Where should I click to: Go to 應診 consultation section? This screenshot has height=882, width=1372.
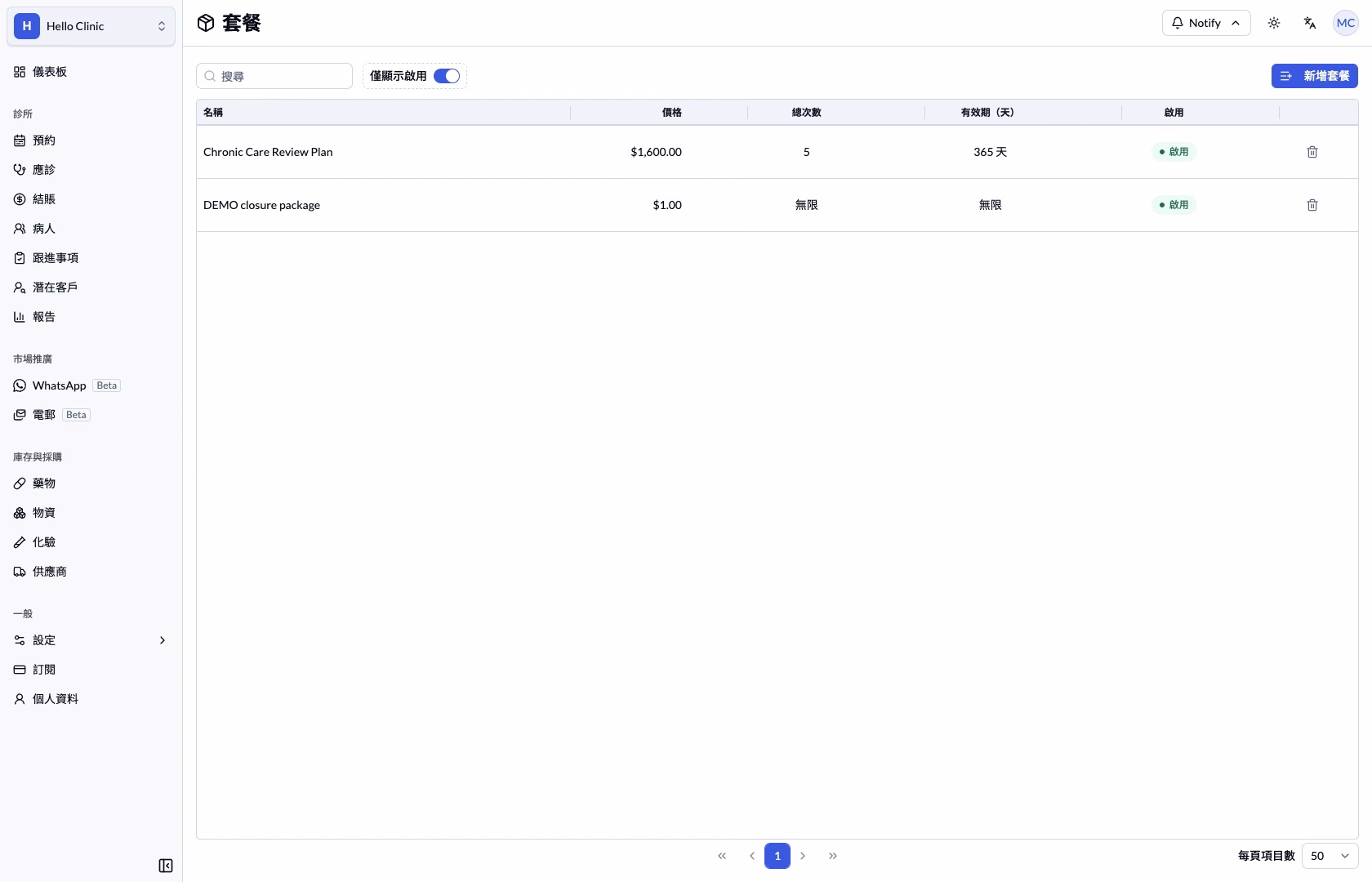[91, 170]
